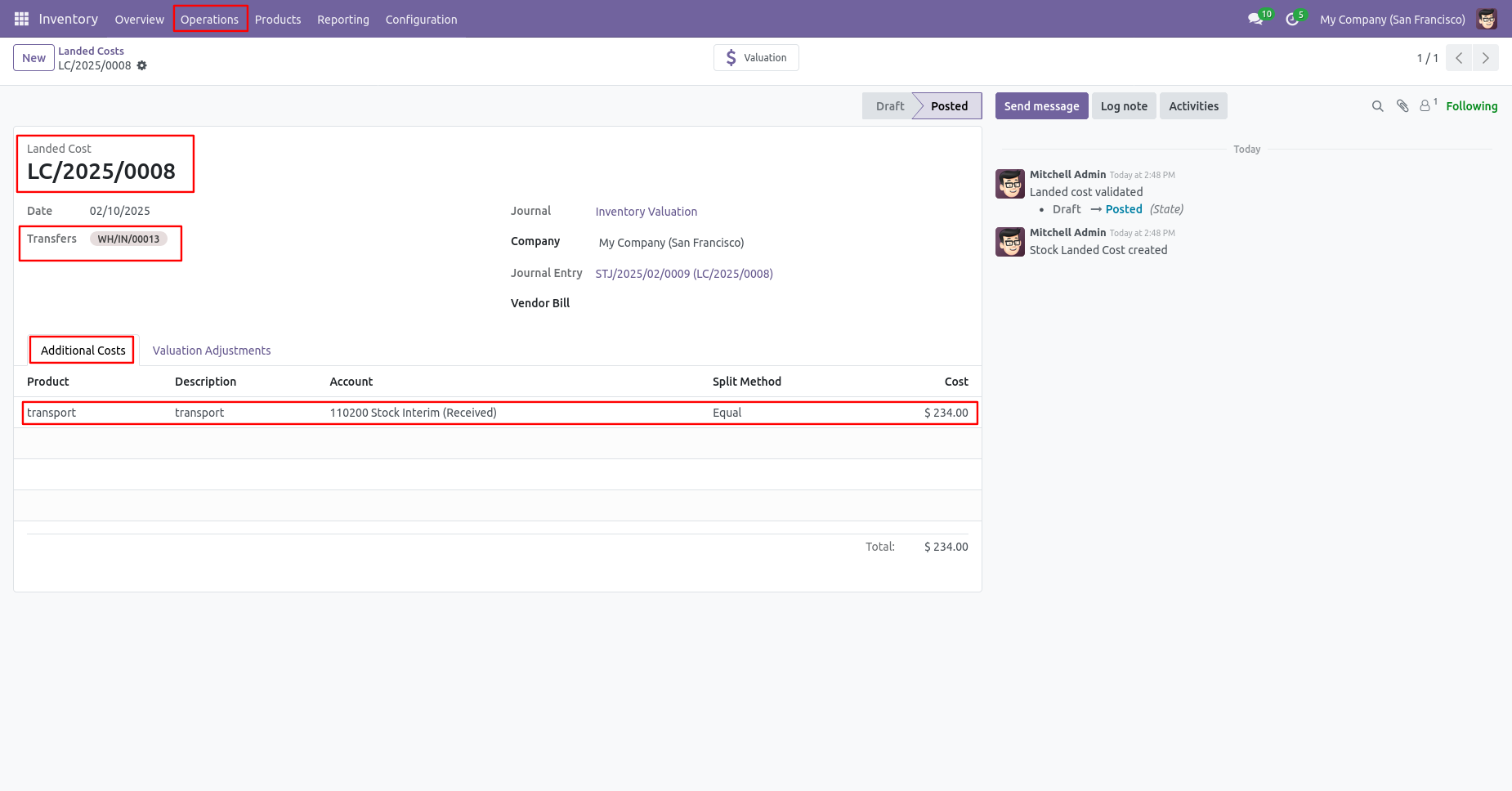Show followers person icon
Viewport: 1512px width, 791px height.
point(1426,105)
